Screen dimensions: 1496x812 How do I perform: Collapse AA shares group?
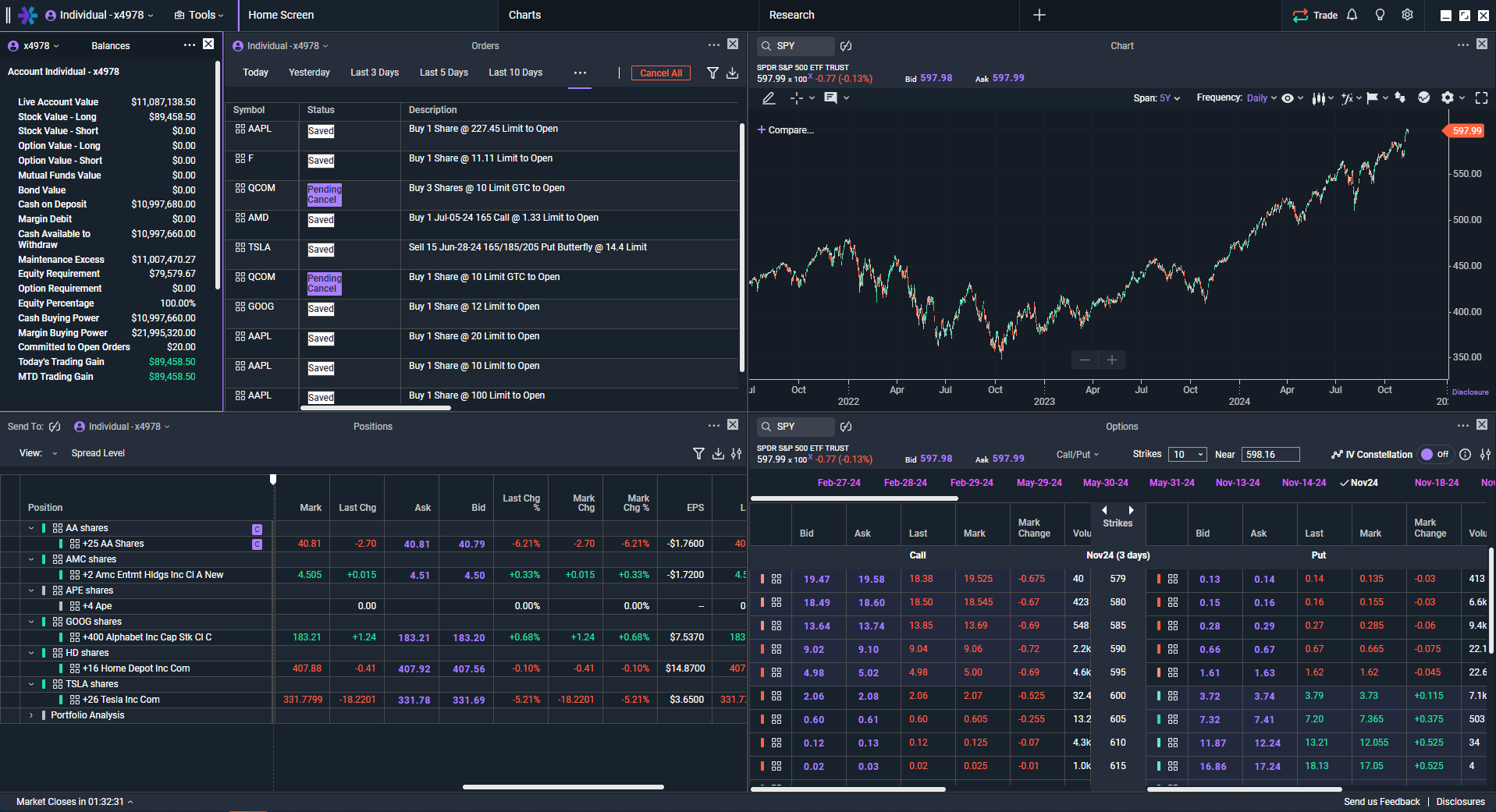pos(31,528)
